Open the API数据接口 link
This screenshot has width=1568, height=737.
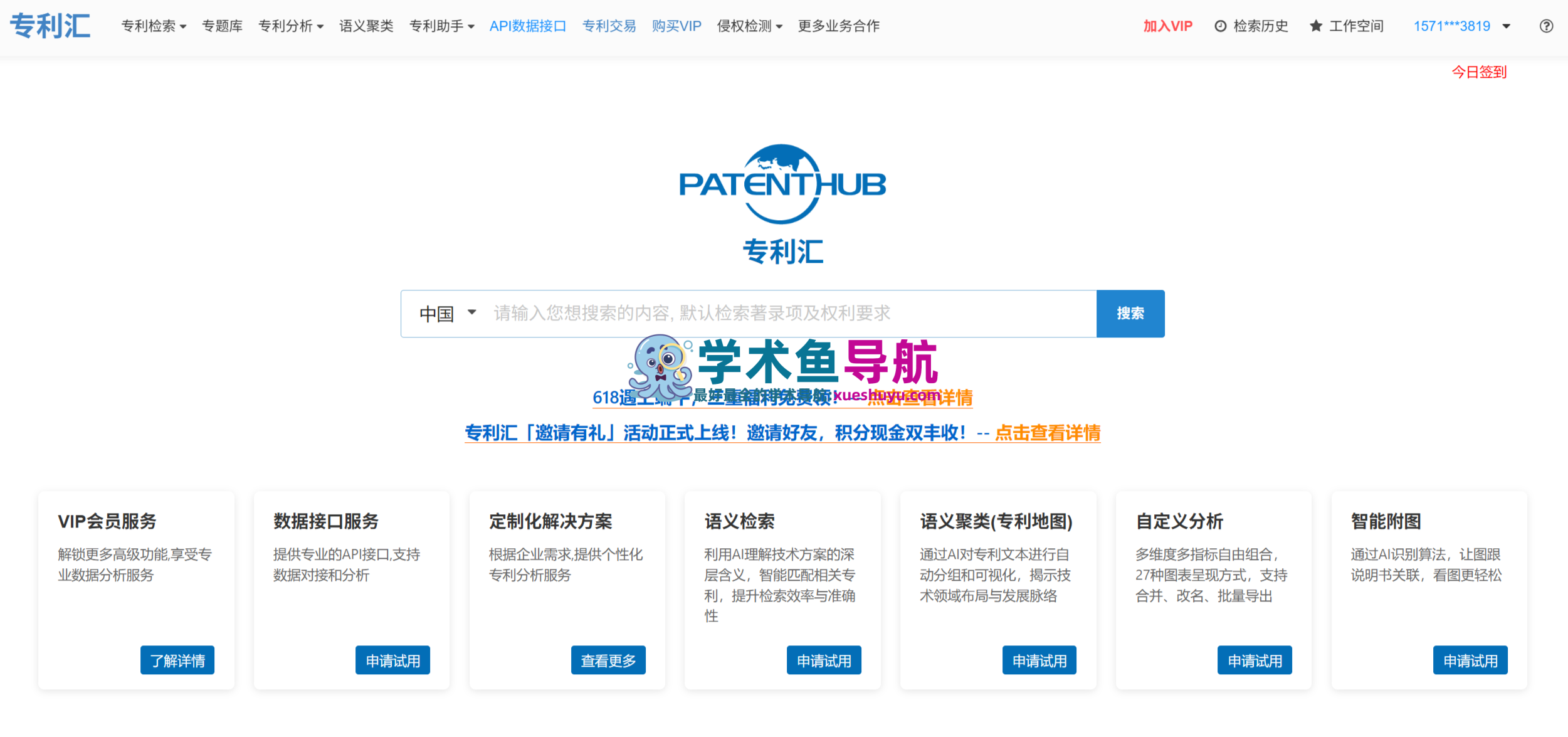click(x=528, y=26)
